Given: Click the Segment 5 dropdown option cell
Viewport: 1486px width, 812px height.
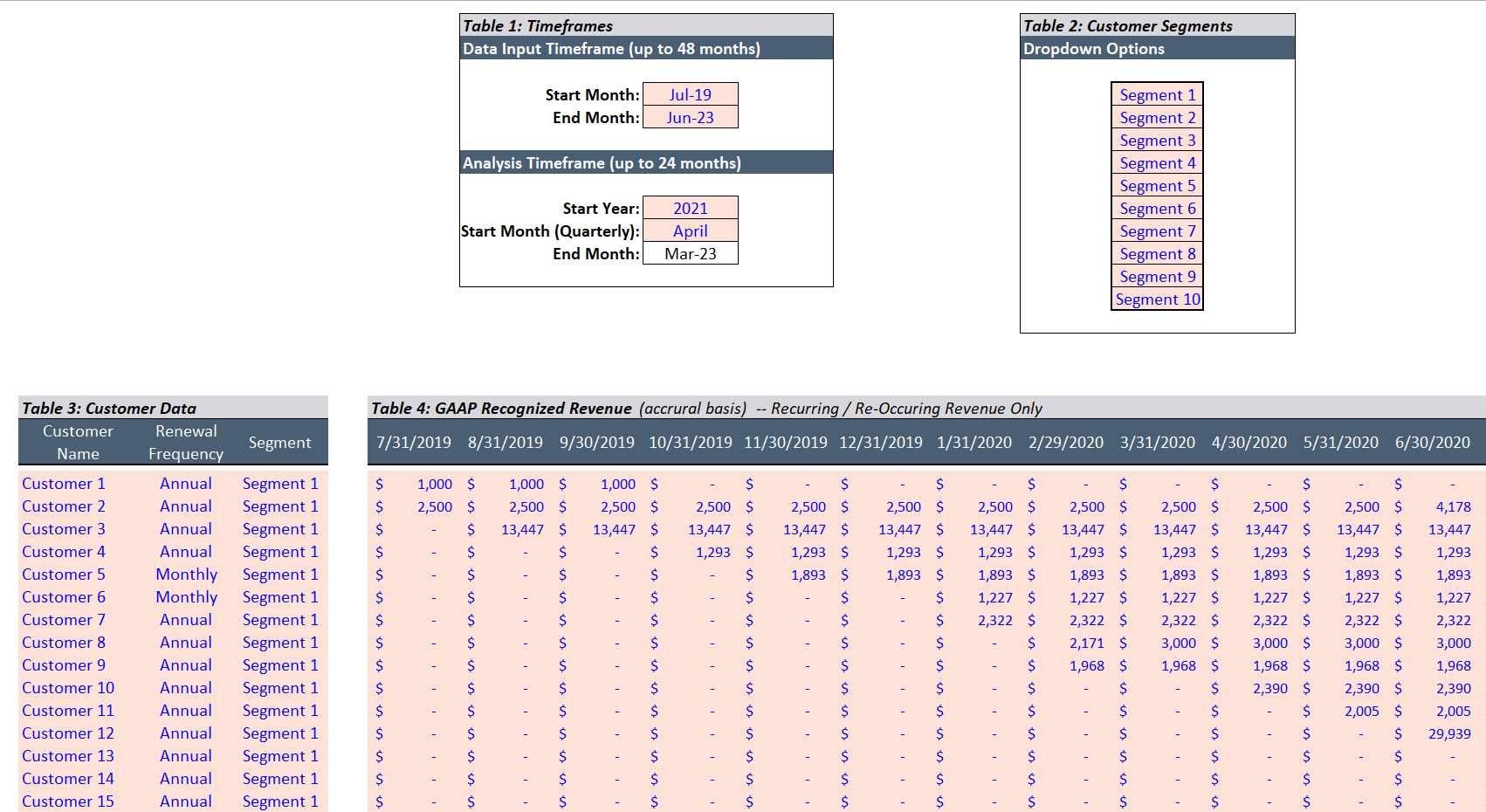Looking at the screenshot, I should point(1157,185).
